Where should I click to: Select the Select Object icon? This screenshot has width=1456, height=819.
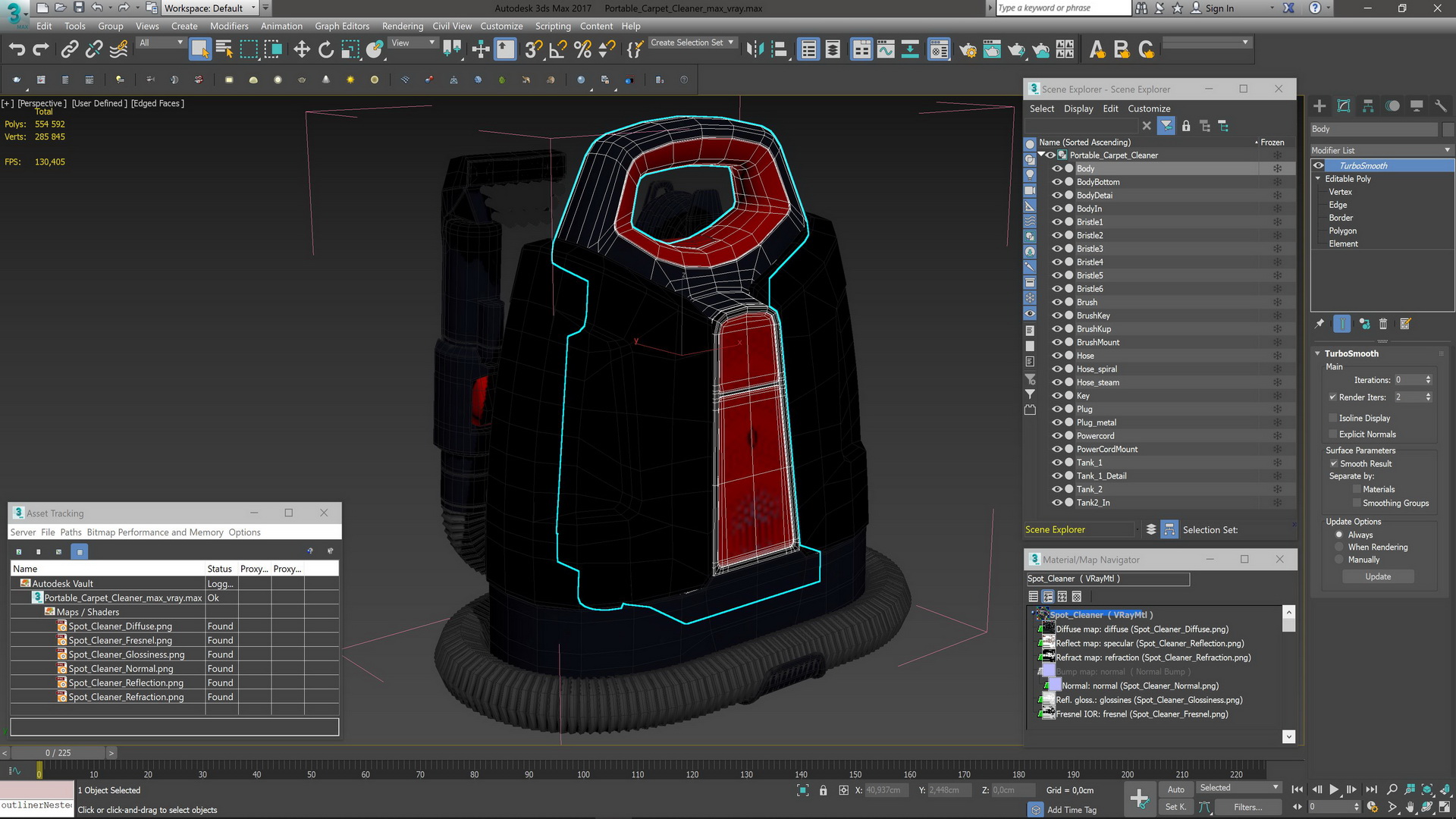(x=197, y=49)
